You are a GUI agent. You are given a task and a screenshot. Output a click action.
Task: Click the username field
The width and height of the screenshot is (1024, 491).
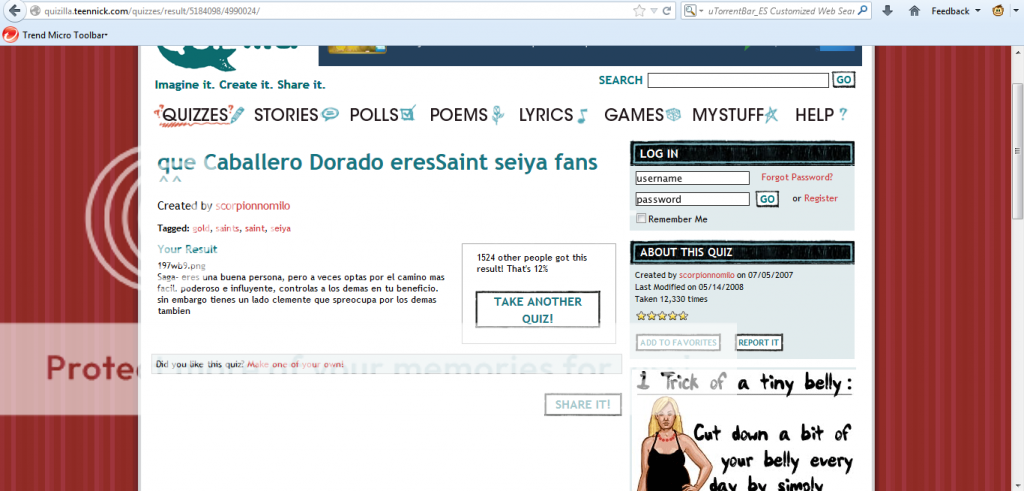point(692,178)
